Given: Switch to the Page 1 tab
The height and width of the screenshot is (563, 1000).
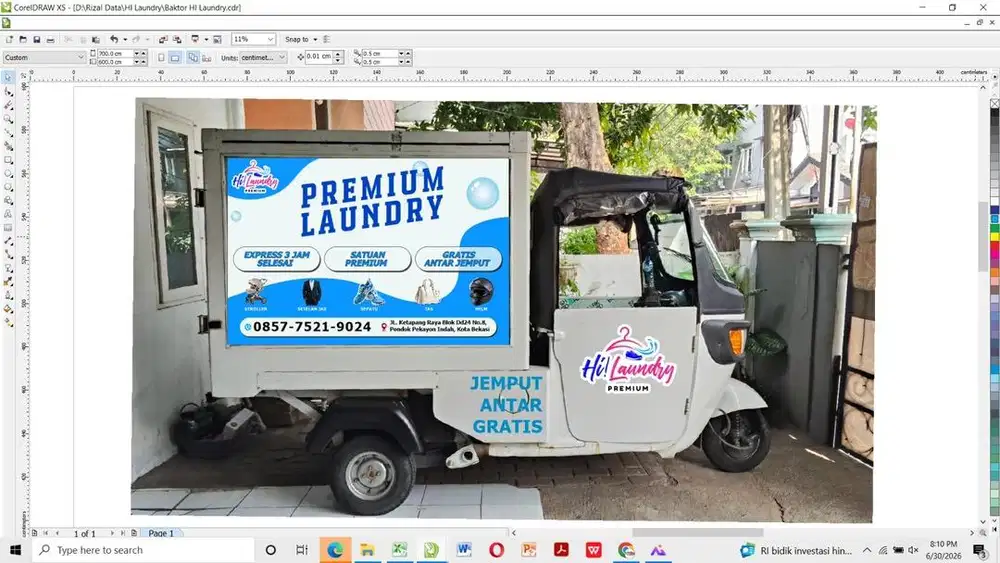Looking at the screenshot, I should tap(161, 533).
